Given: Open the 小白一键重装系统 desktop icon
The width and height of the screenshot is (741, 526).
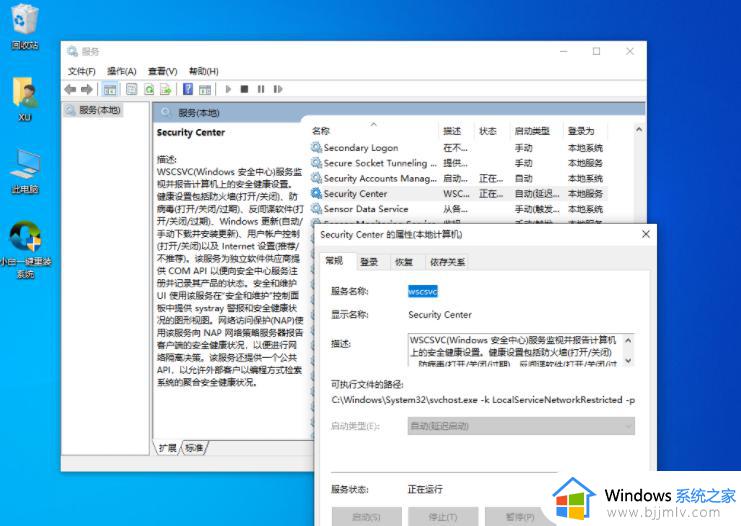Looking at the screenshot, I should [26, 250].
